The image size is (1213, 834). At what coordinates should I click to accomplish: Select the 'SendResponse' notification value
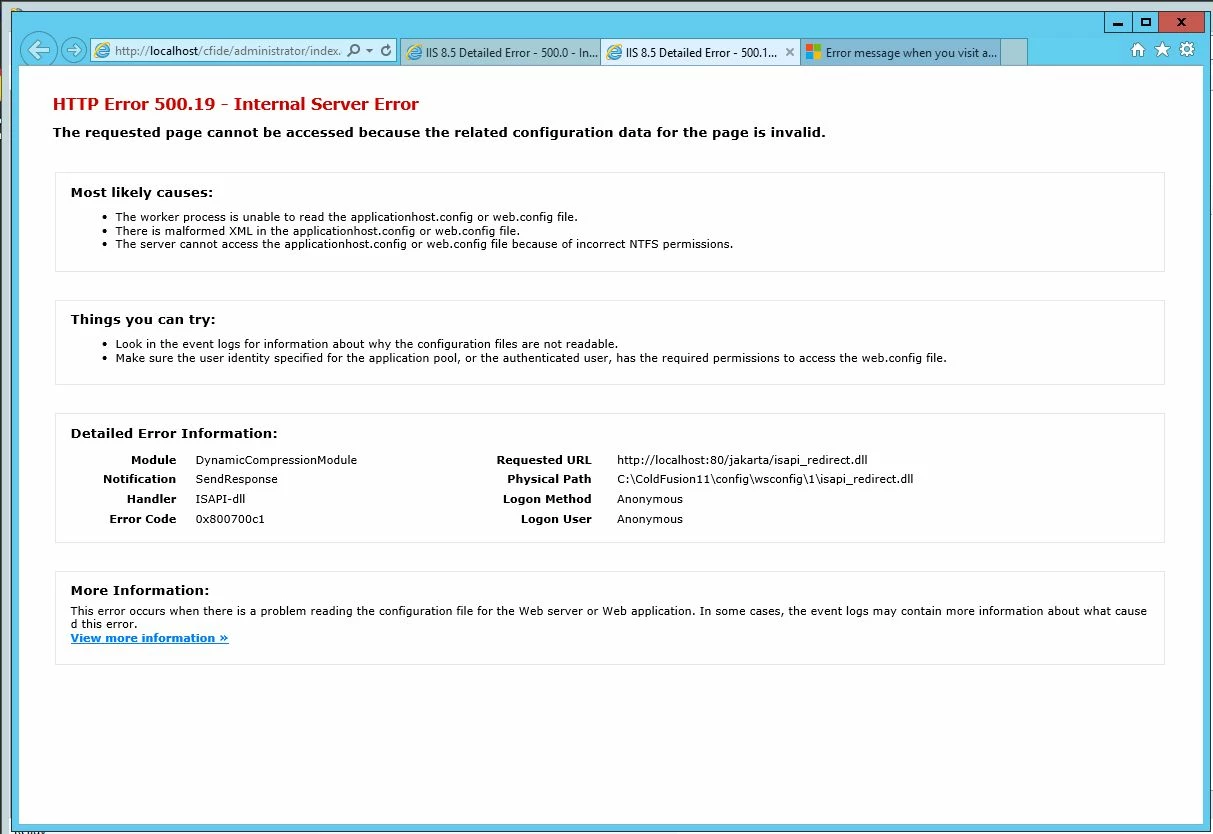236,479
